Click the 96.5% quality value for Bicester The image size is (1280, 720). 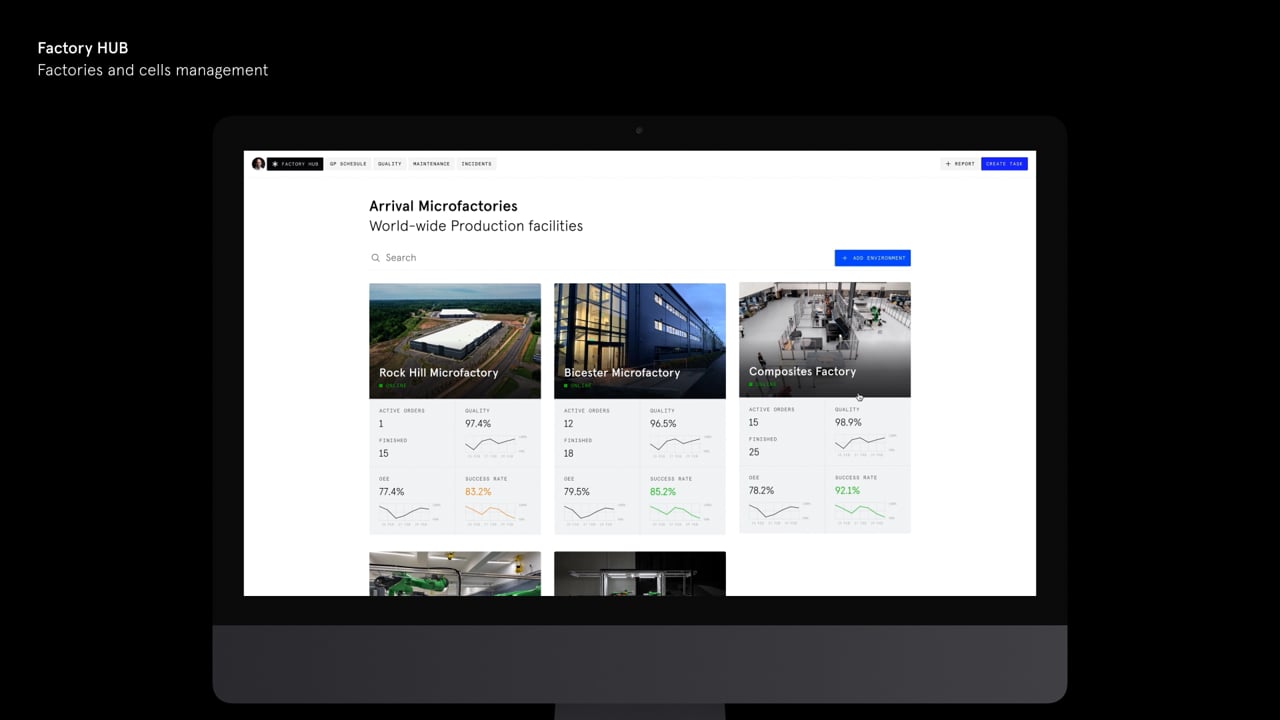pyautogui.click(x=663, y=424)
